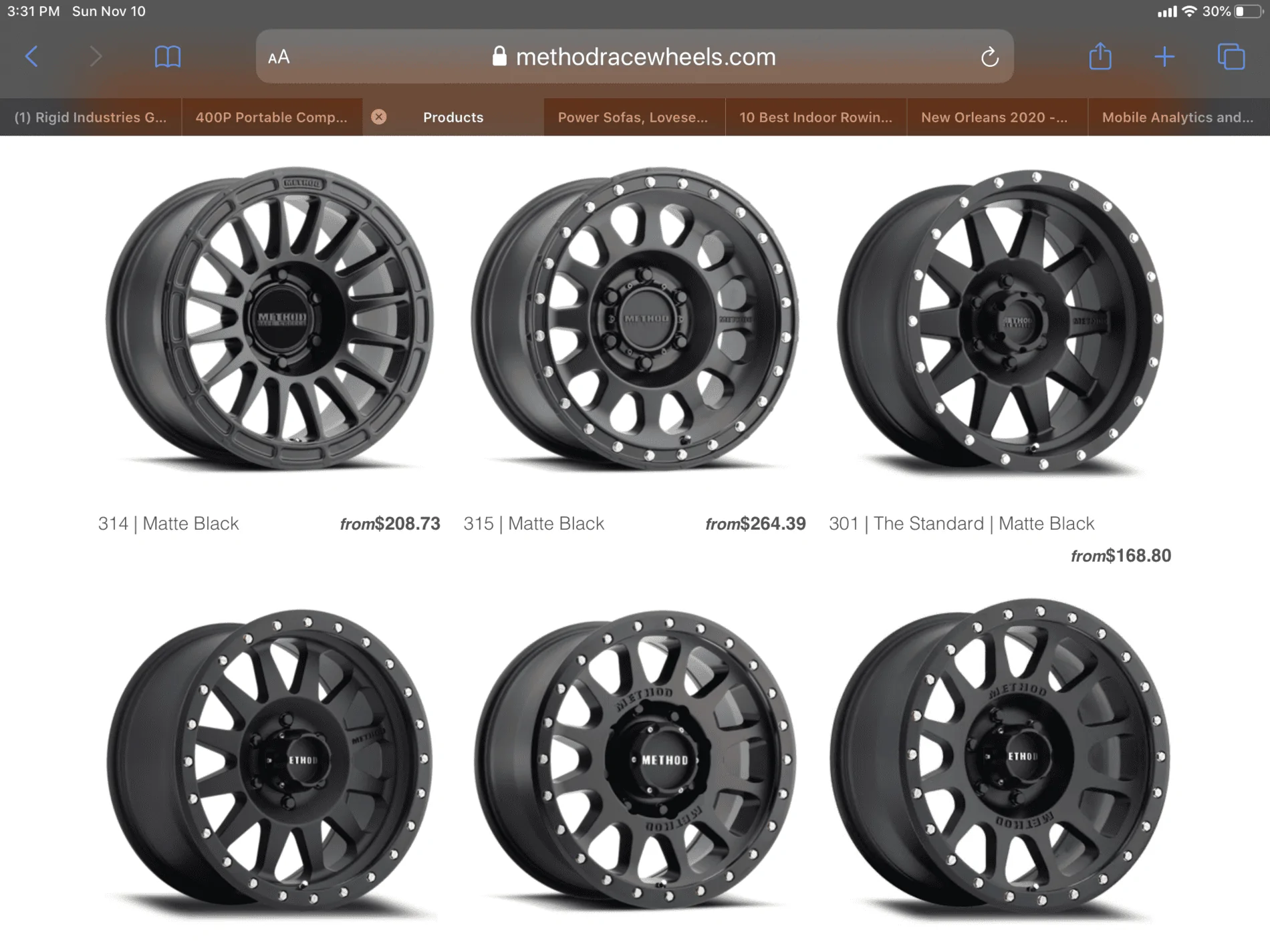Open 301 | The Standard | Matte Black link

pyautogui.click(x=962, y=523)
